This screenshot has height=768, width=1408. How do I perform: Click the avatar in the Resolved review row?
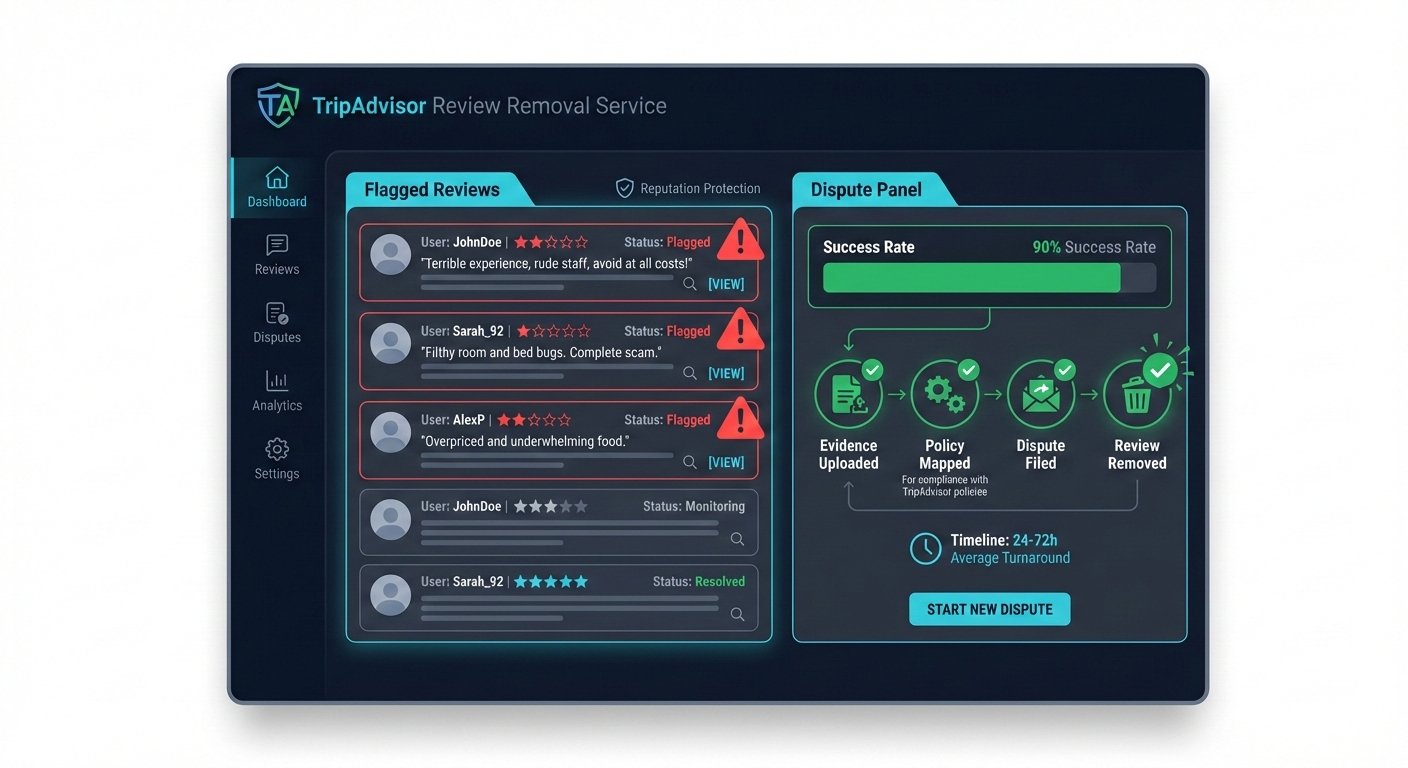(x=391, y=595)
